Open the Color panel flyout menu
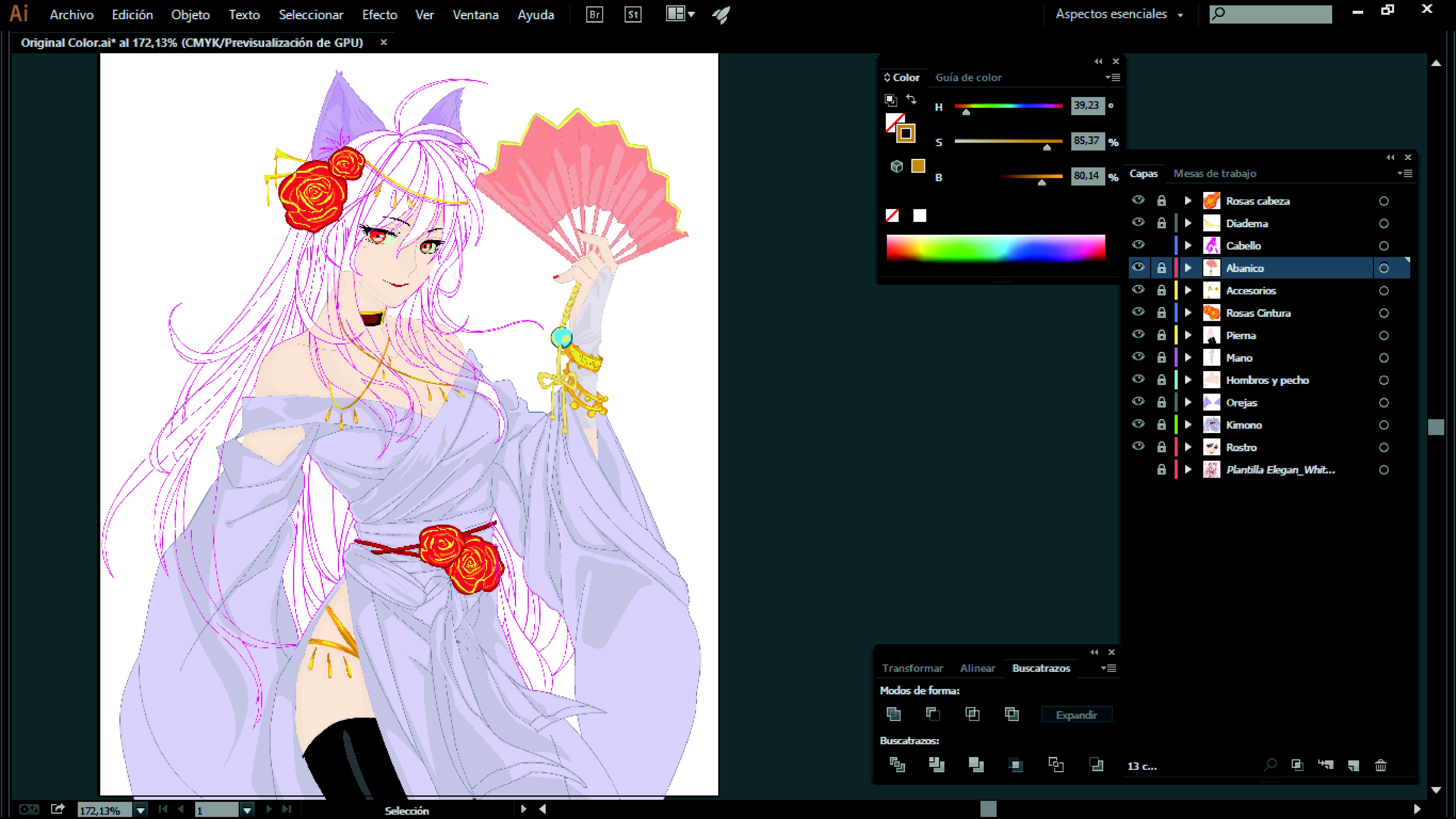Image resolution: width=1456 pixels, height=819 pixels. tap(1113, 78)
